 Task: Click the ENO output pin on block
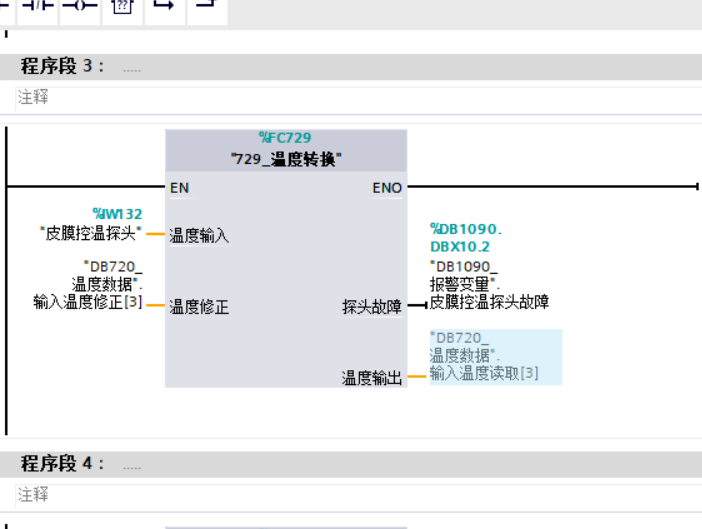tap(387, 187)
